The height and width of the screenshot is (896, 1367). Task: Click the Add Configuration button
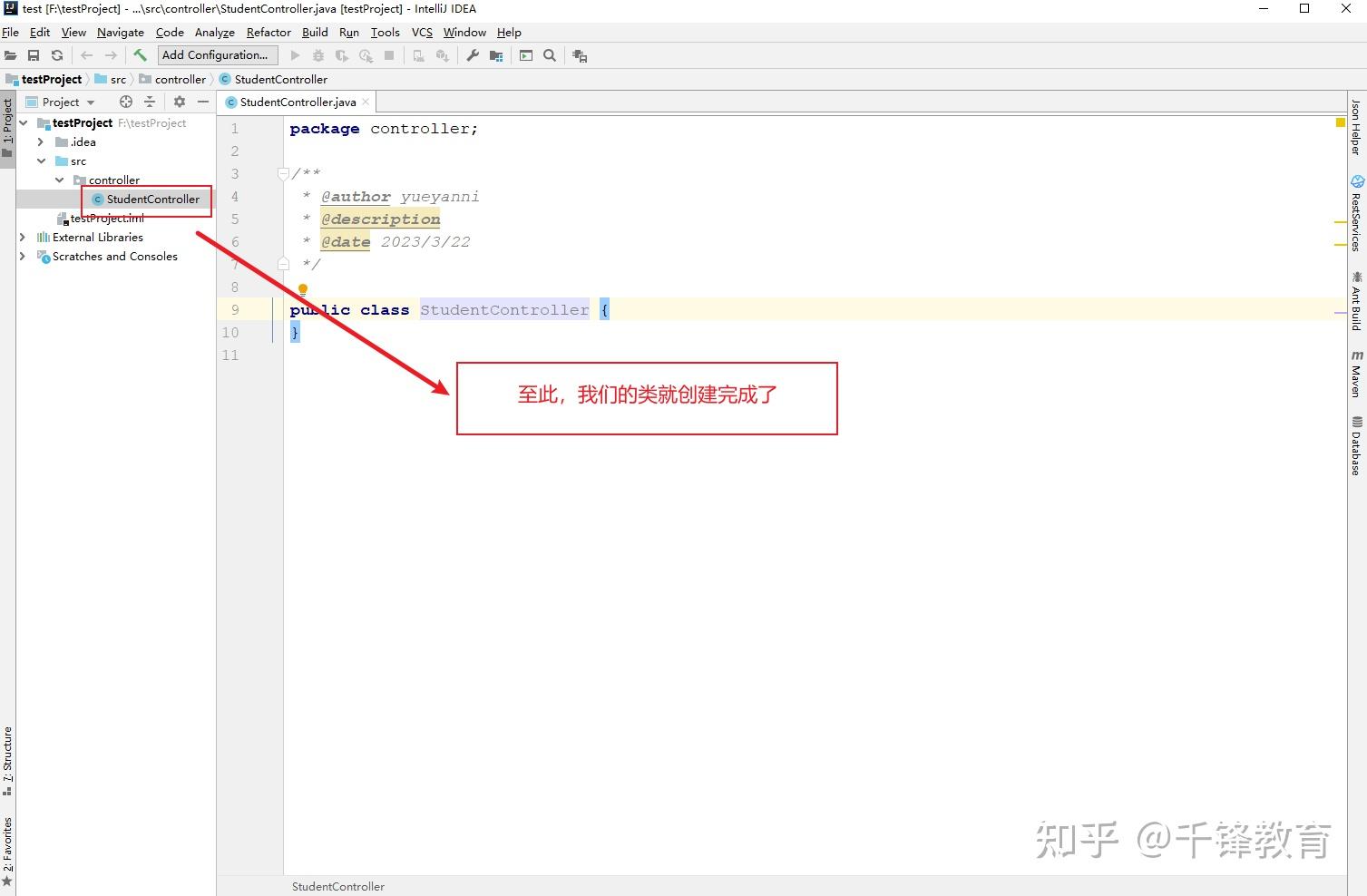pos(217,54)
